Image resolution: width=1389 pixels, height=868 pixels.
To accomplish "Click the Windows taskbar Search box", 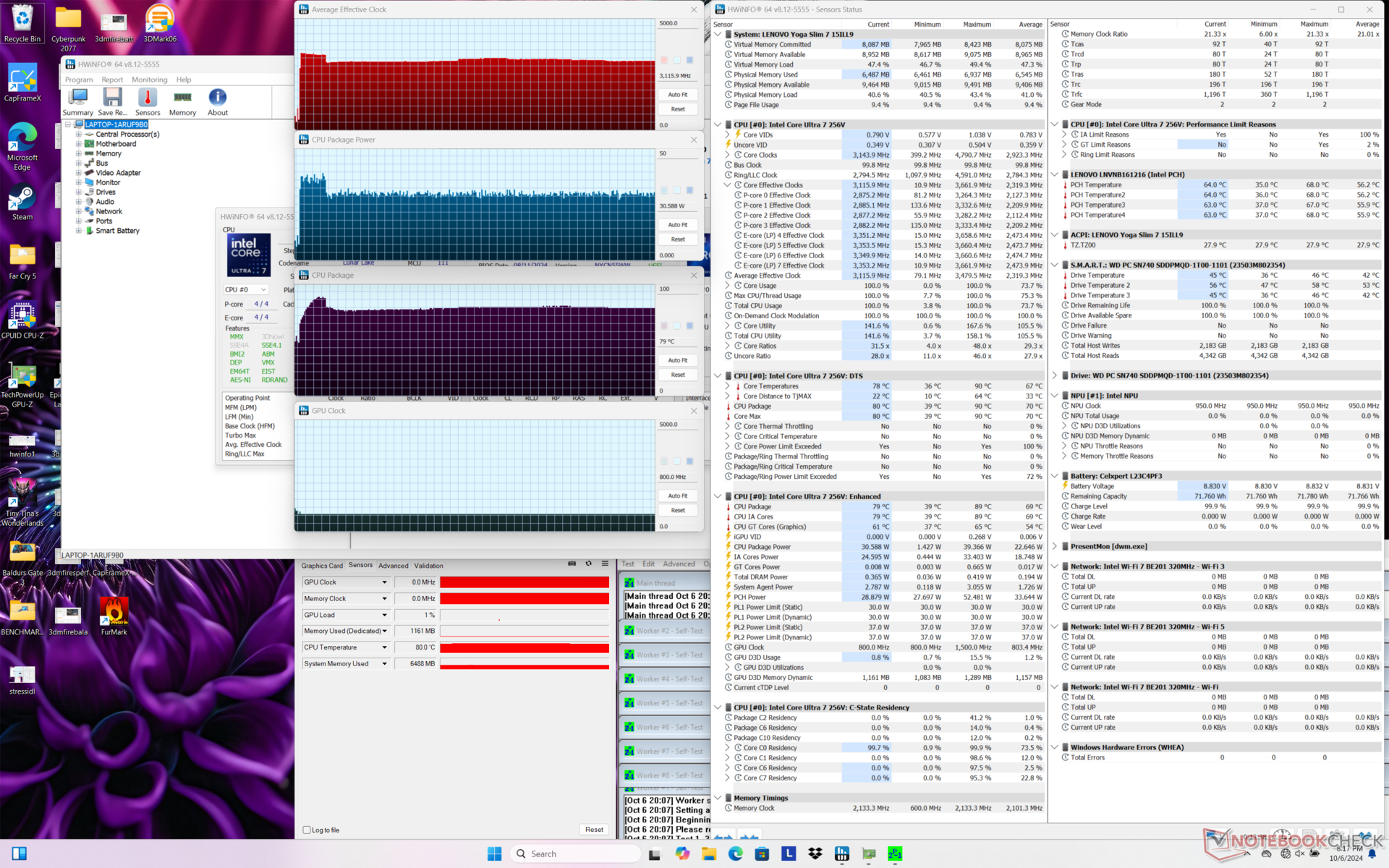I will 575,854.
